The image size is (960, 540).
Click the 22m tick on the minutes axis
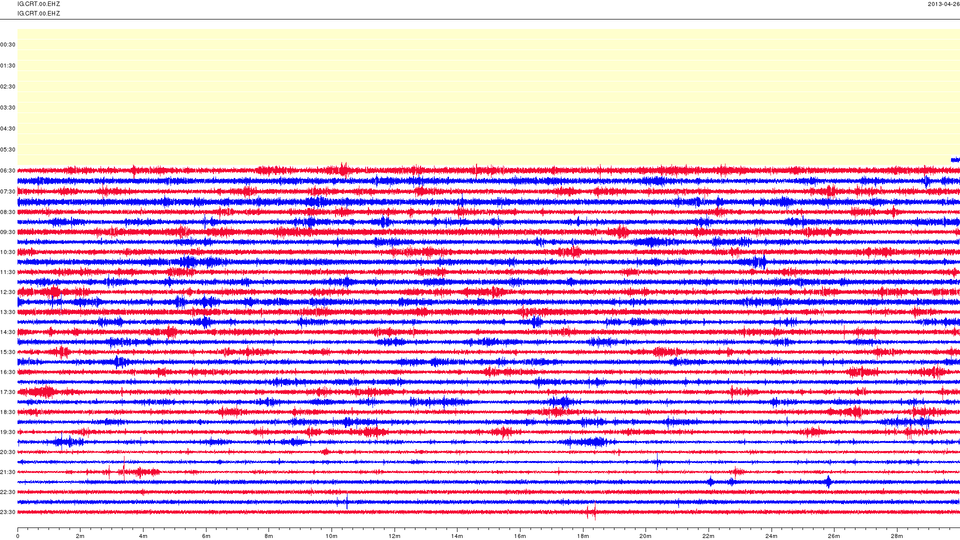(x=708, y=536)
